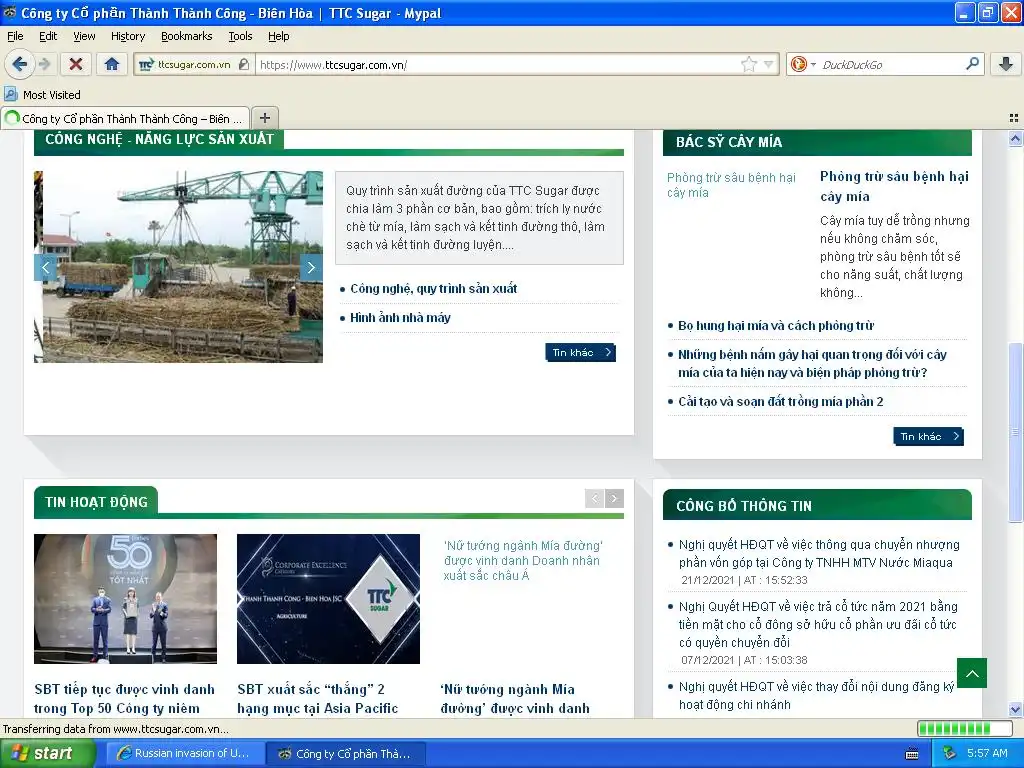This screenshot has width=1024, height=768.
Task: Show next factory image in slider
Action: click(311, 267)
